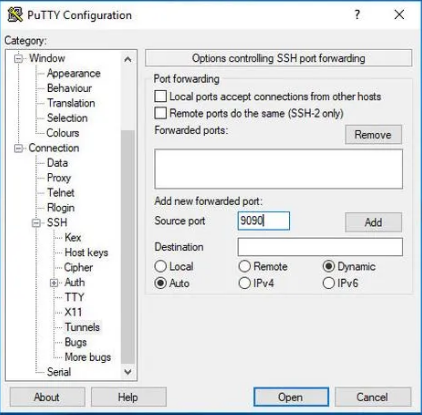Click the category list scroll down arrow

pos(128,372)
